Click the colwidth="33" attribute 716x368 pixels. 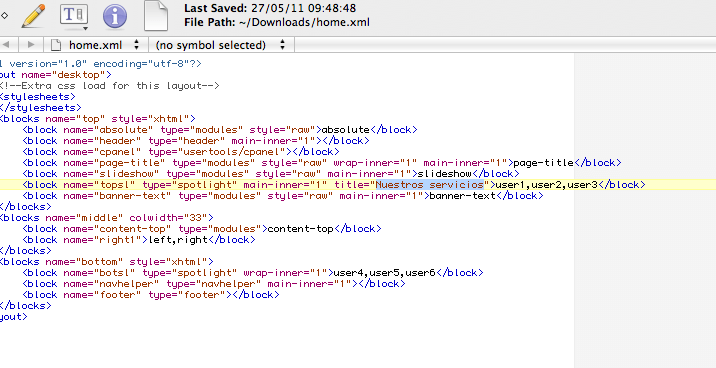pos(168,218)
